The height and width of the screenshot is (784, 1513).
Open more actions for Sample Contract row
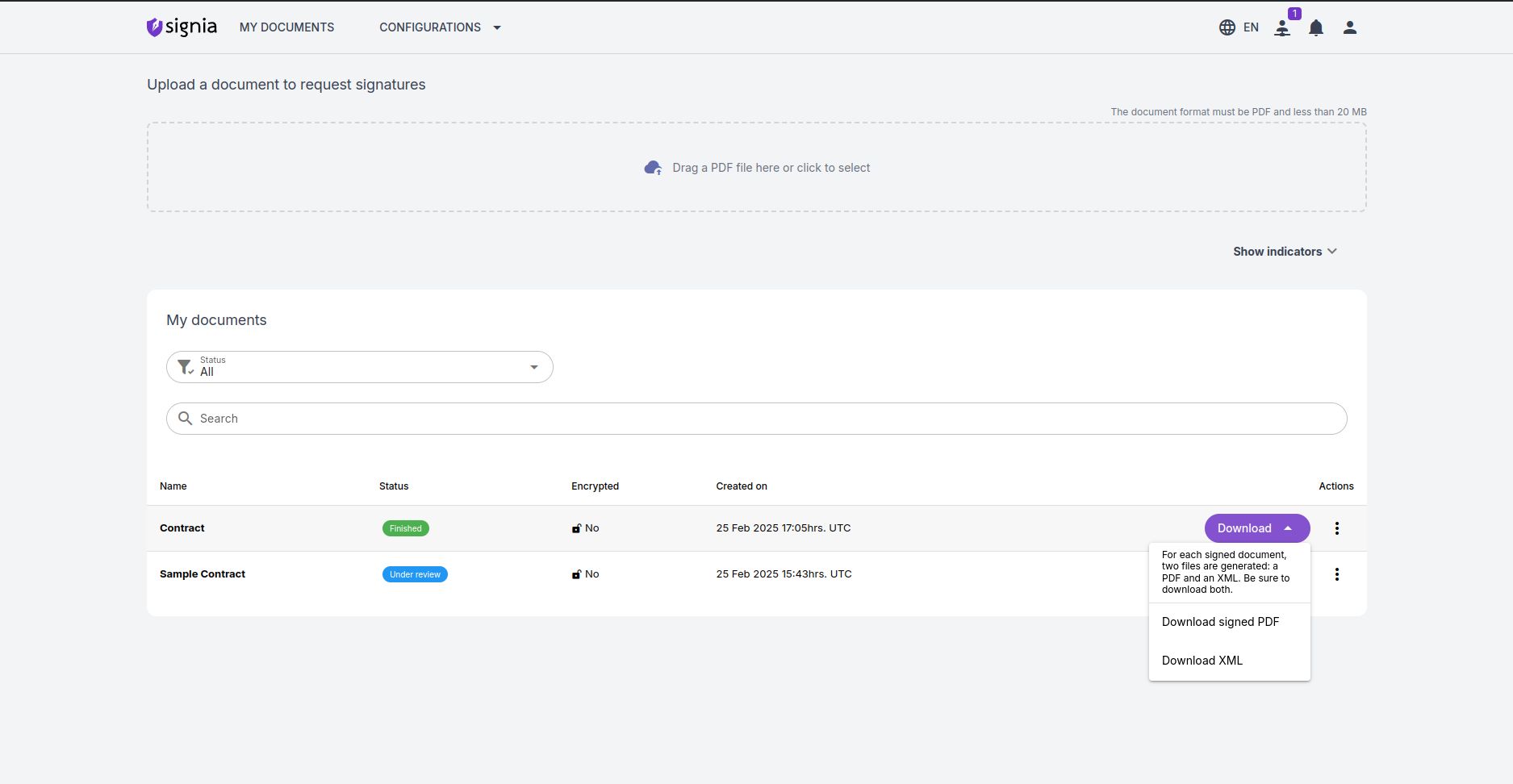click(x=1336, y=574)
